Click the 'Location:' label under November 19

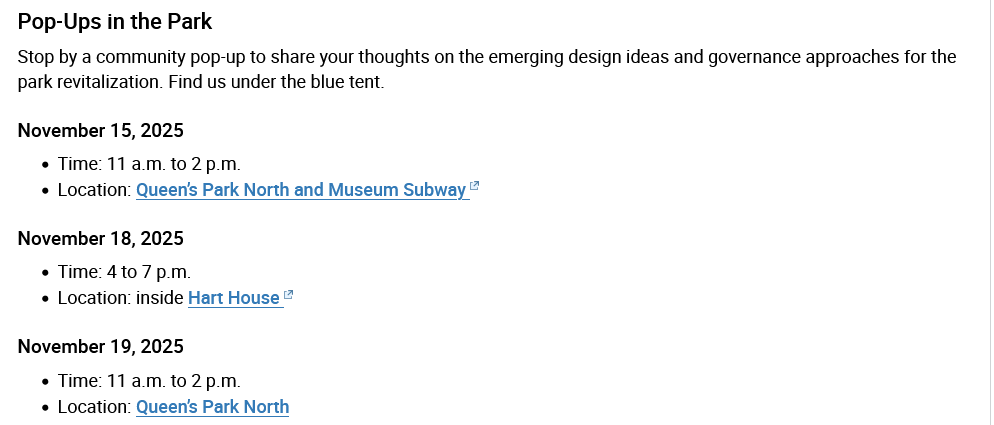click(94, 407)
